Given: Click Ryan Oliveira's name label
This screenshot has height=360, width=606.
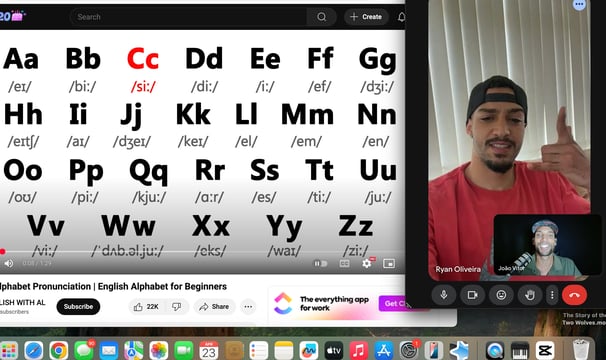Looking at the screenshot, I should [458, 269].
